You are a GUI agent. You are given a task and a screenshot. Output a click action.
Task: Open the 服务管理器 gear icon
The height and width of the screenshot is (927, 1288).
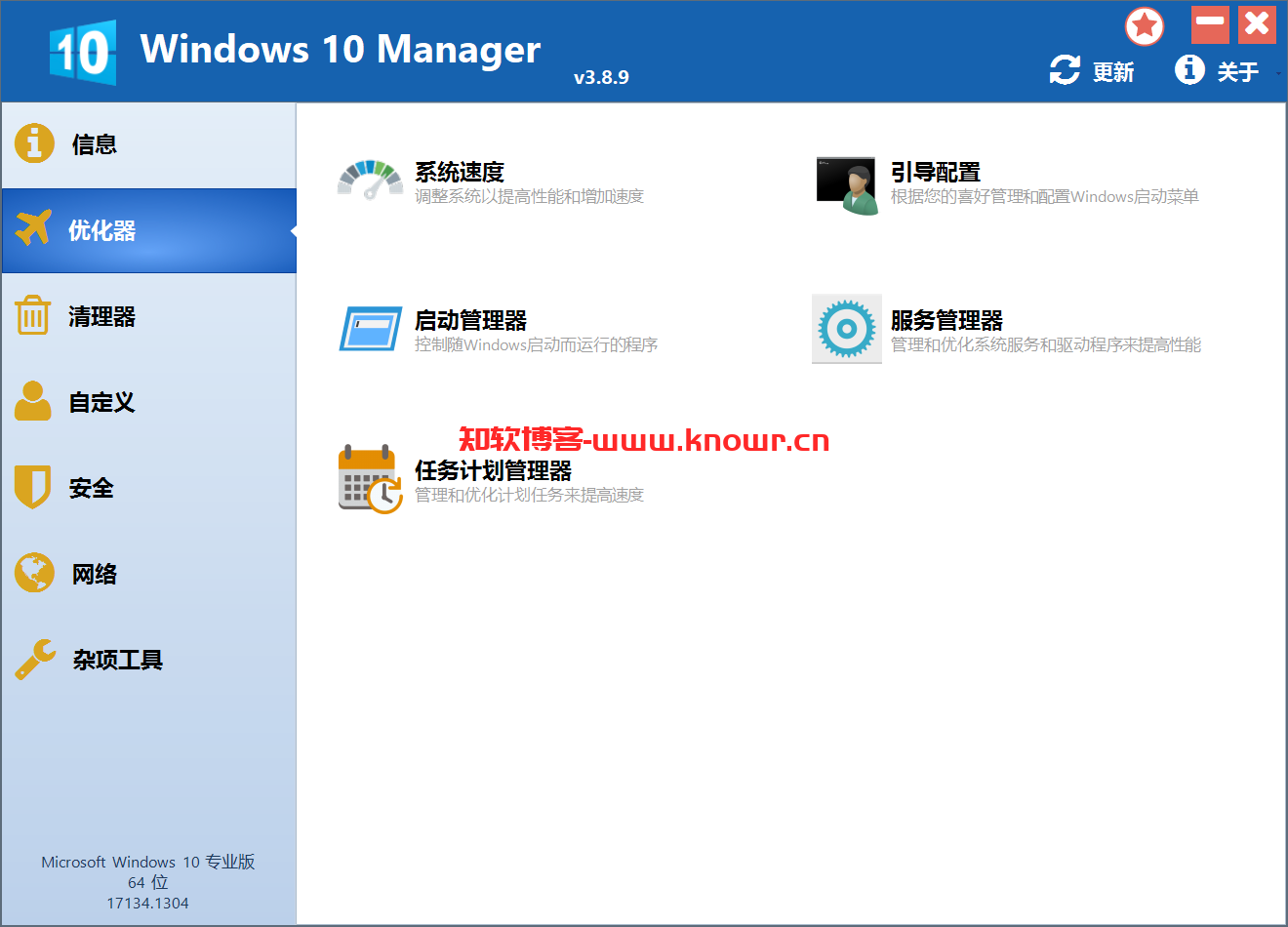(846, 329)
